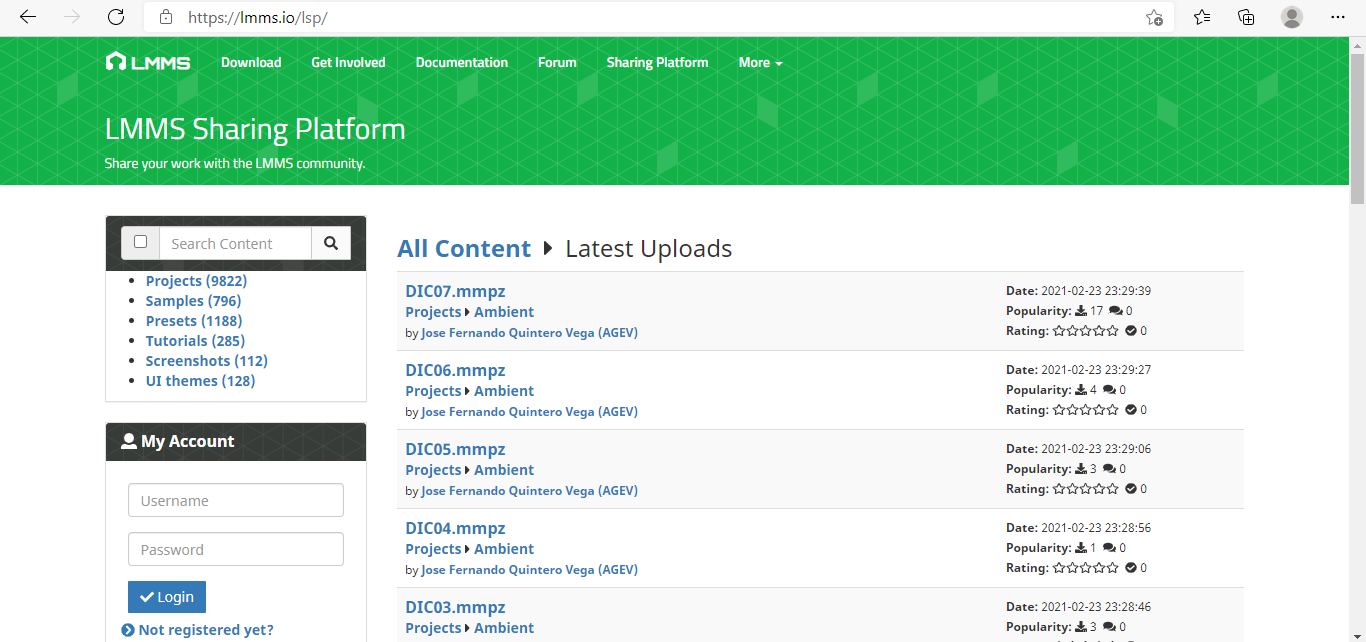Screen dimensions: 1366x642
Task: Click the rating stars for DIC07.mmpz
Action: pos(1085,331)
